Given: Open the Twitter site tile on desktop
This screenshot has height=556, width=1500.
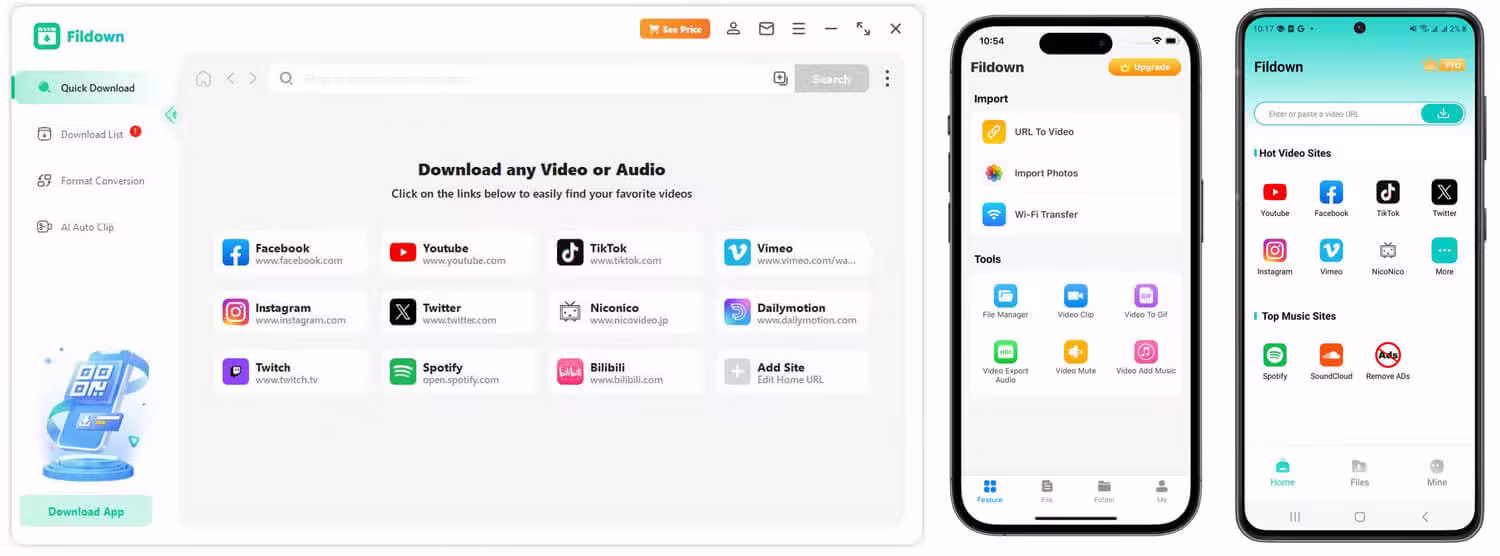Looking at the screenshot, I should coord(458,312).
